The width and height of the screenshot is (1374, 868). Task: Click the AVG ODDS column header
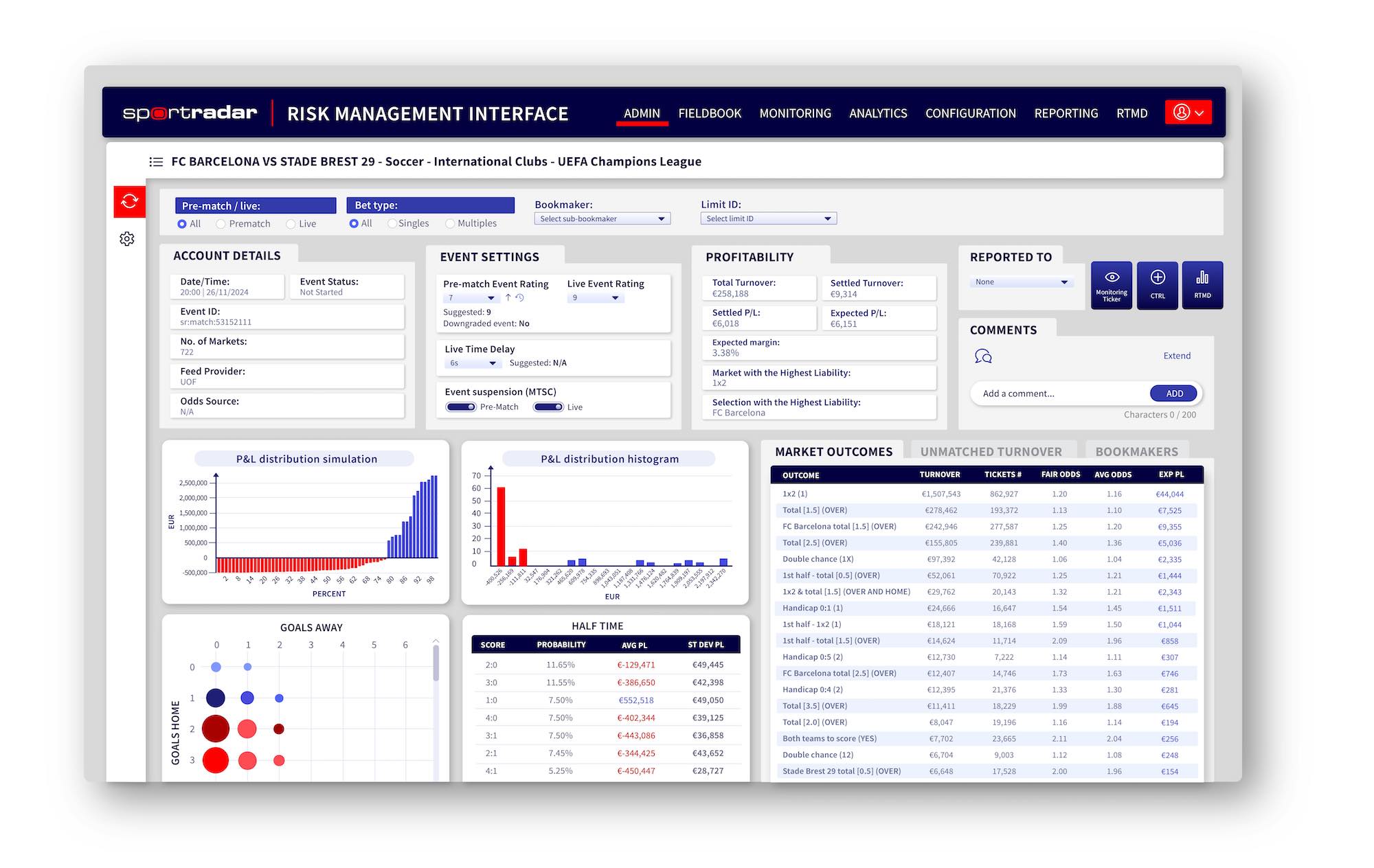[1113, 475]
